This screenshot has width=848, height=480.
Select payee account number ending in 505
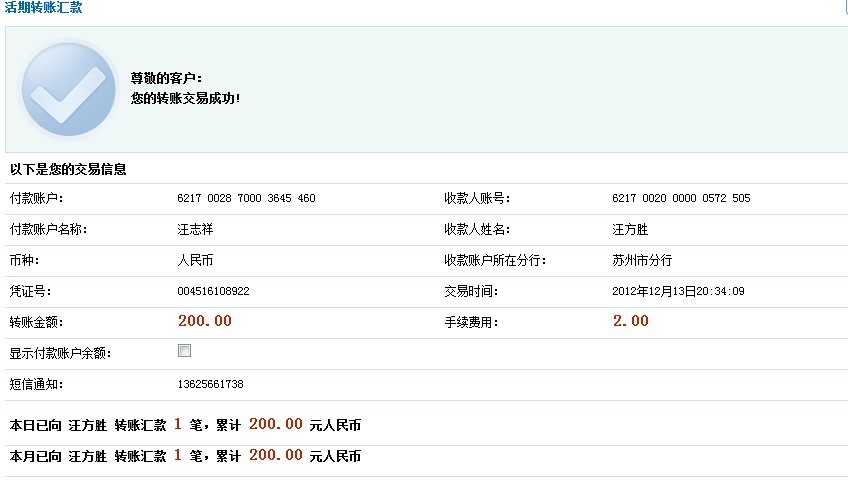click(681, 199)
